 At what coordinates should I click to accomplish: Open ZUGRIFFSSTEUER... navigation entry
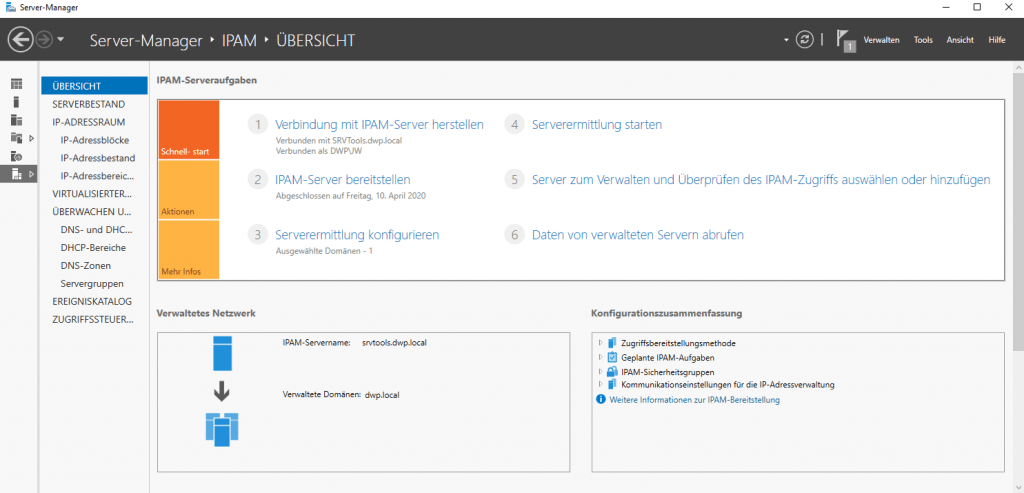coord(94,319)
